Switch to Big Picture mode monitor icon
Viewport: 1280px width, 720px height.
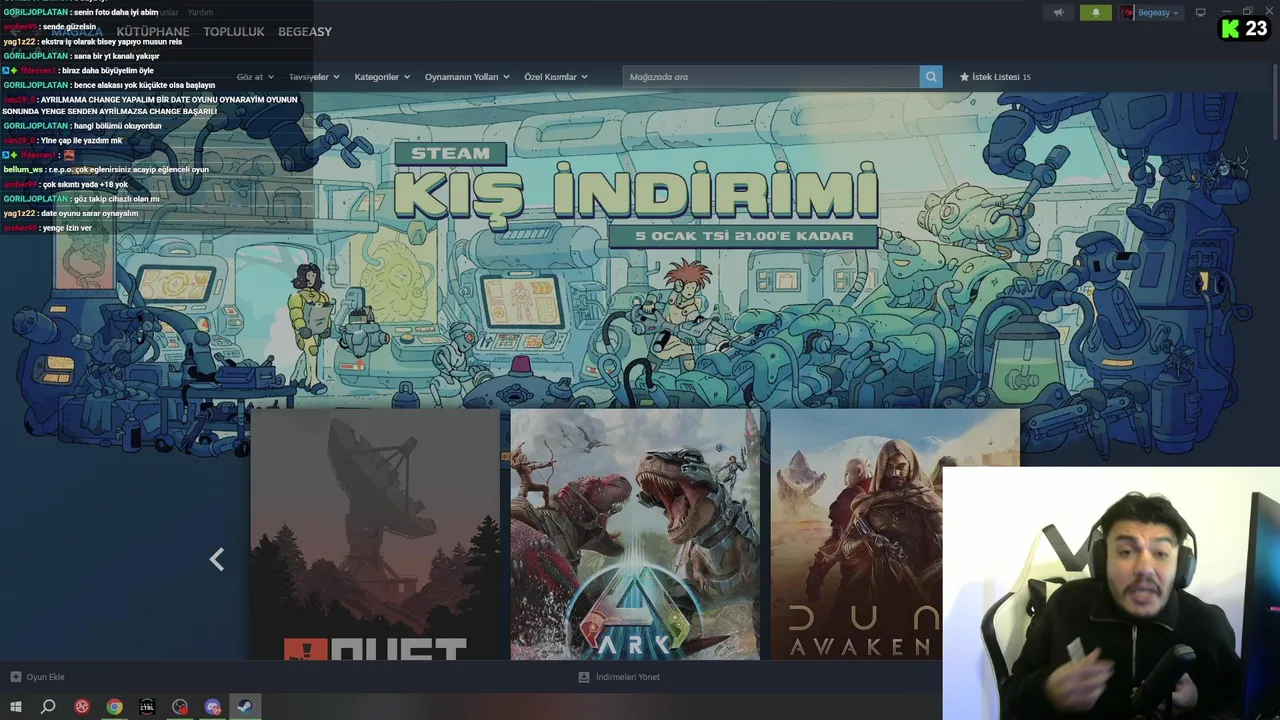coord(1201,13)
